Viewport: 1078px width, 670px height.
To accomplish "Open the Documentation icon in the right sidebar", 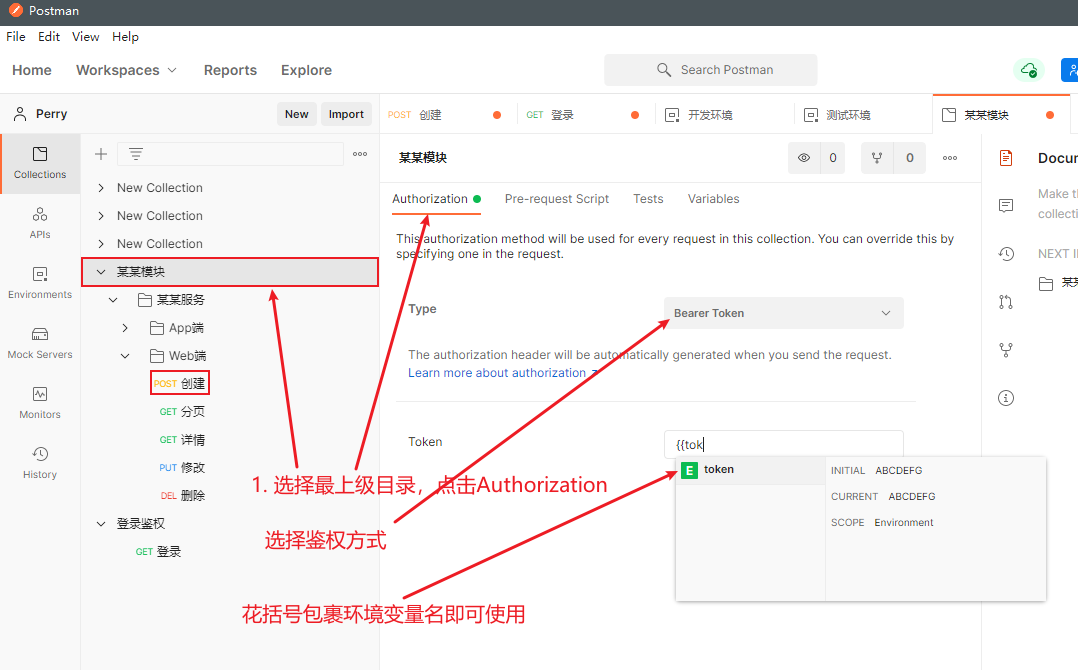I will [x=1006, y=158].
